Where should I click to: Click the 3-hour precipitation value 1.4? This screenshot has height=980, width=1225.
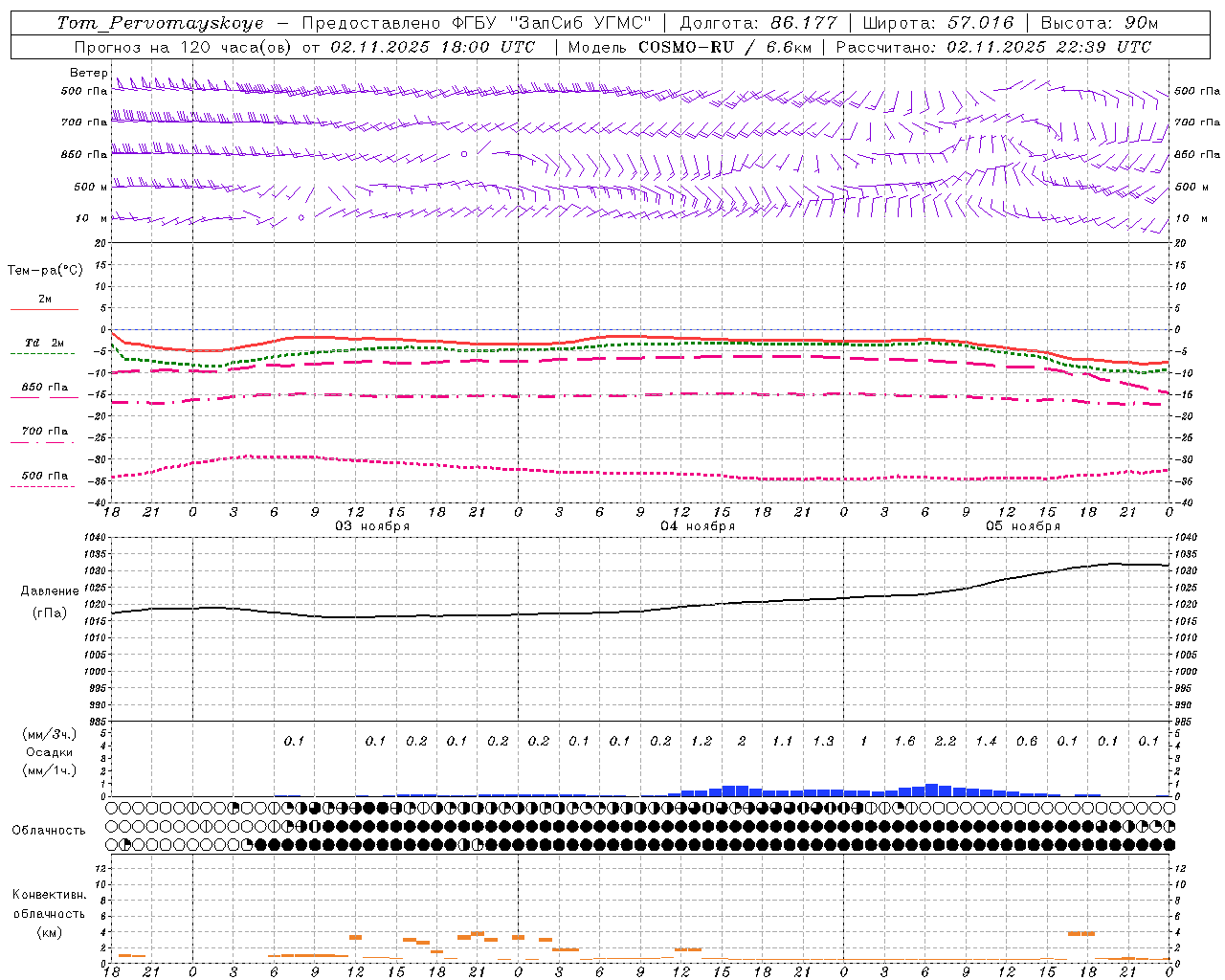tap(986, 742)
